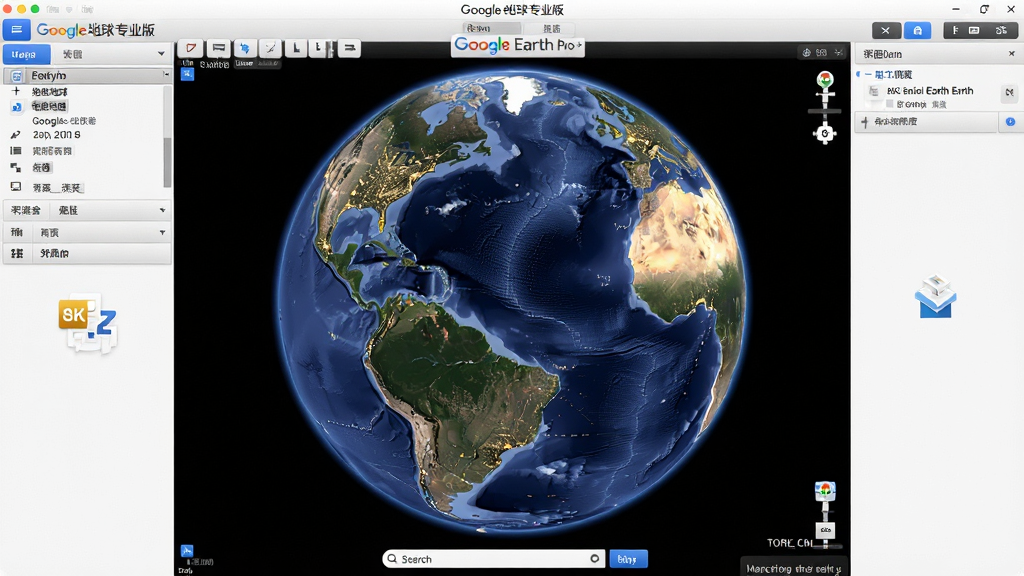This screenshot has width=1024, height=576.
Task: Click the pencil icon beside "2op, 200 S"
Action: click(x=16, y=135)
